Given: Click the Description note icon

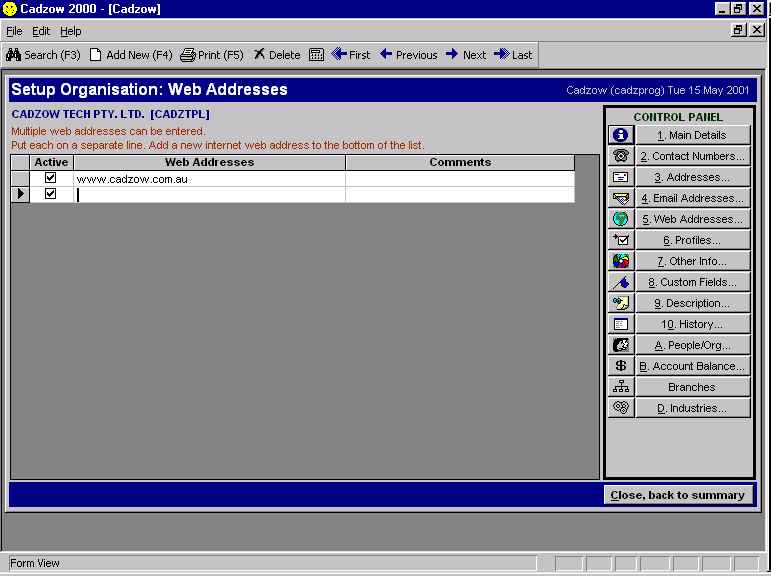Looking at the screenshot, I should pyautogui.click(x=621, y=303).
